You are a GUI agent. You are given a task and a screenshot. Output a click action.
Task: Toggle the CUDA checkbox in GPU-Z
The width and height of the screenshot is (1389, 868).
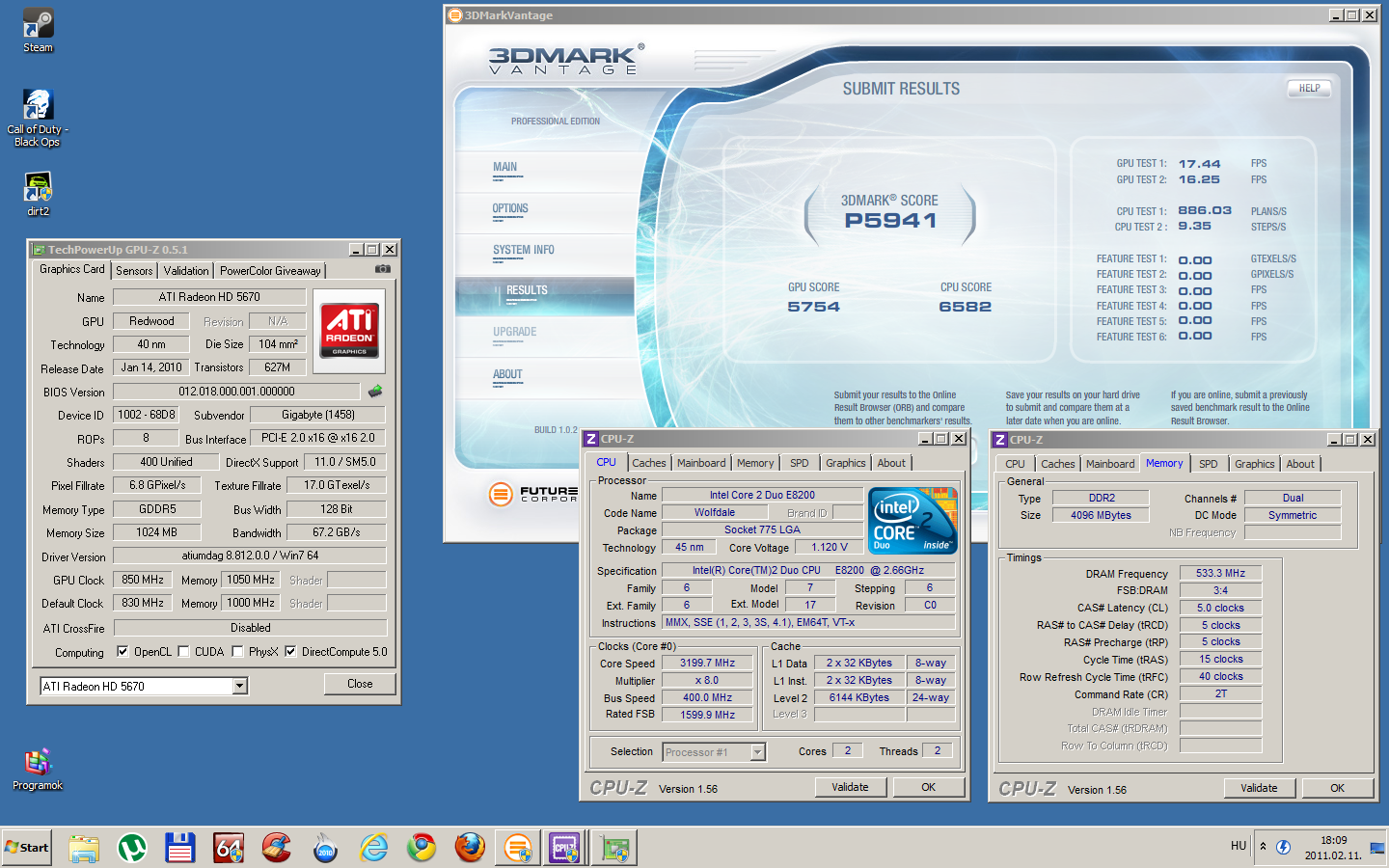(183, 651)
